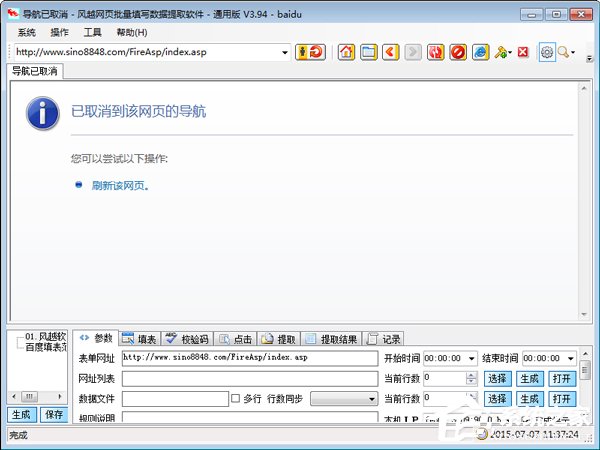
Task: Click the folder icon in the toolbar
Action: (x=369, y=52)
